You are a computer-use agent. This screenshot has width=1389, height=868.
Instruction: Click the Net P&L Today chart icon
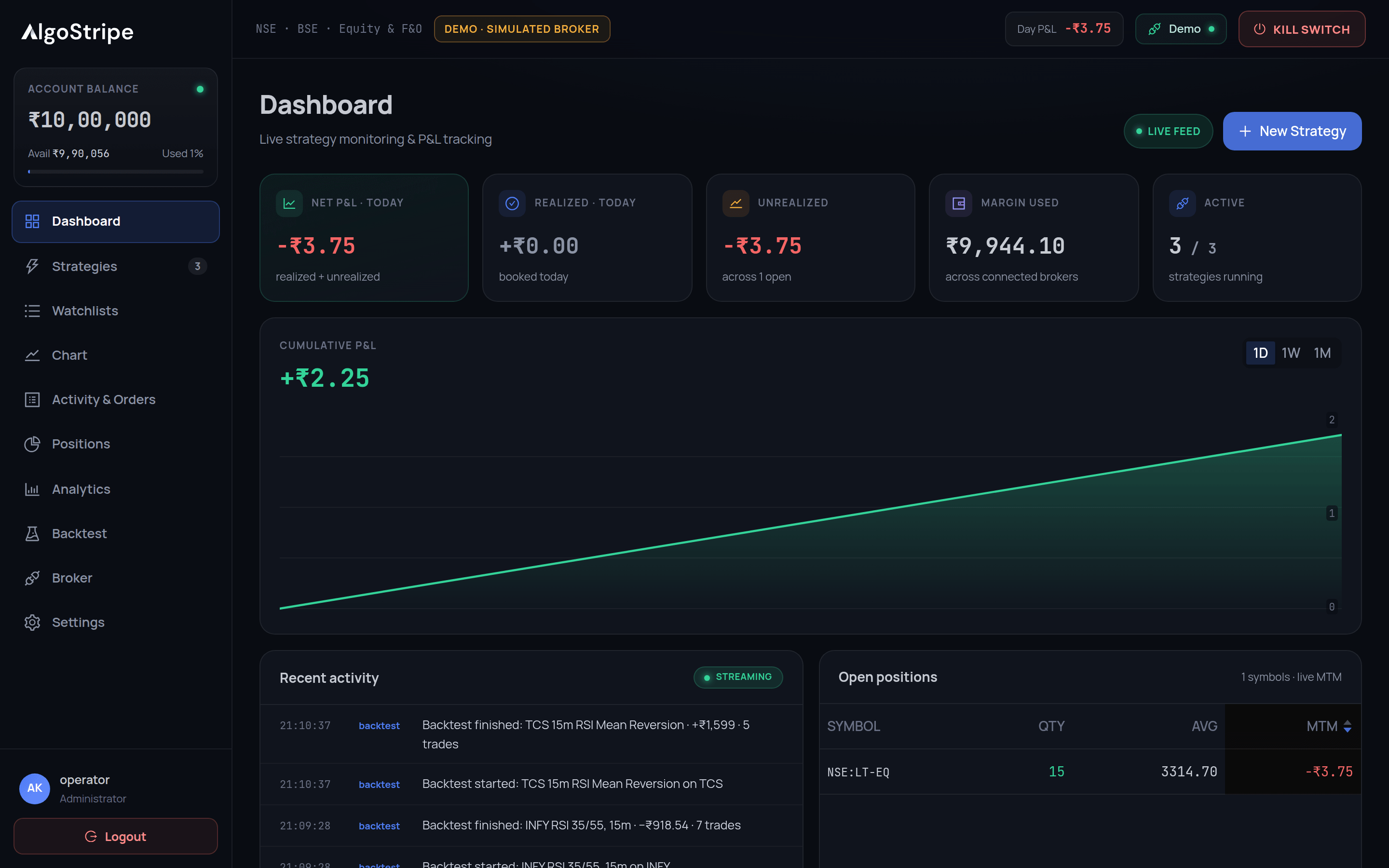click(x=289, y=203)
